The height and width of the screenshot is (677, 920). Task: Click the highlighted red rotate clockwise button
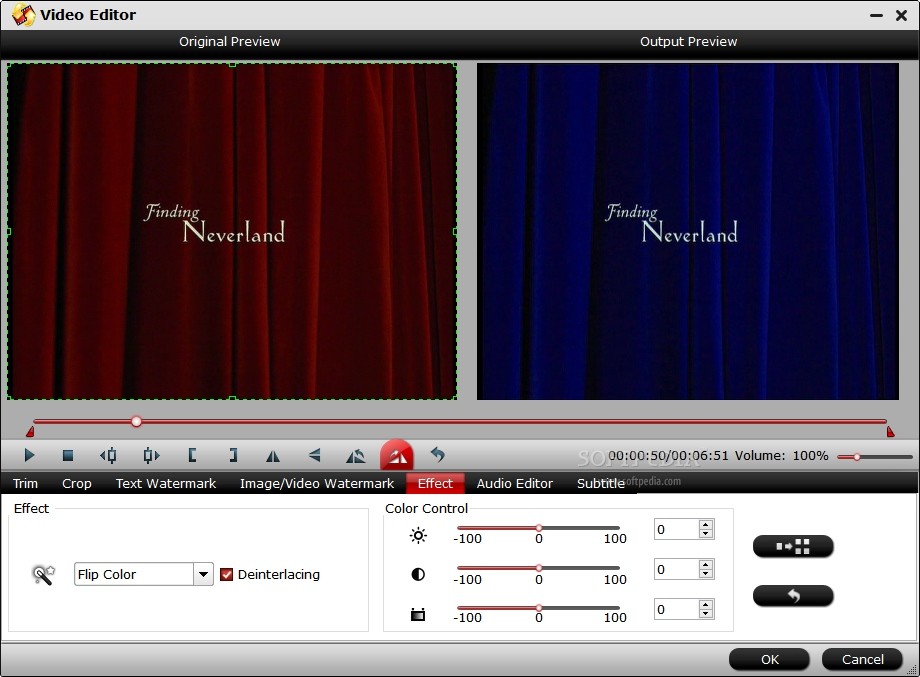tap(397, 455)
